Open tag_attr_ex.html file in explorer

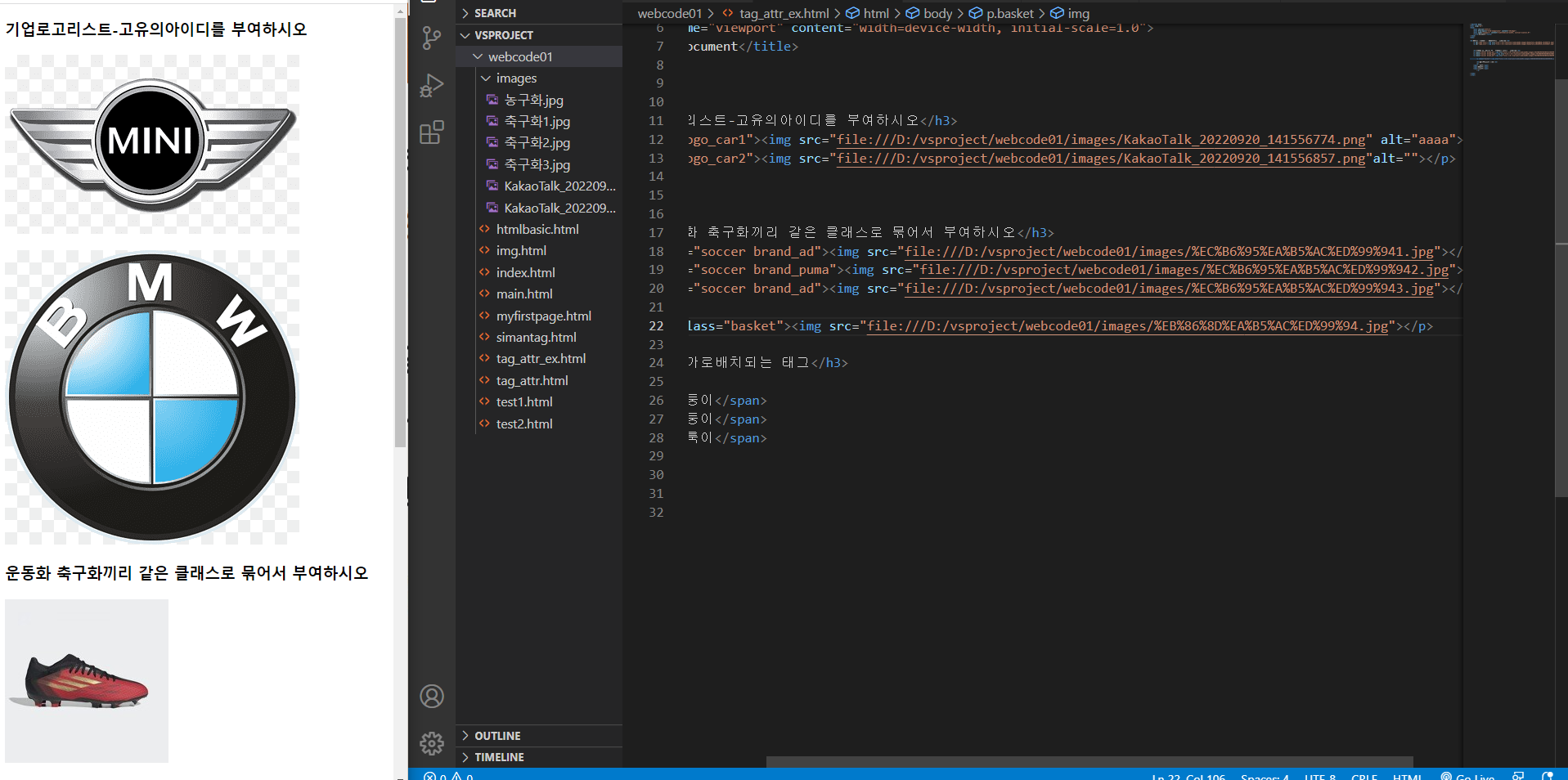540,358
